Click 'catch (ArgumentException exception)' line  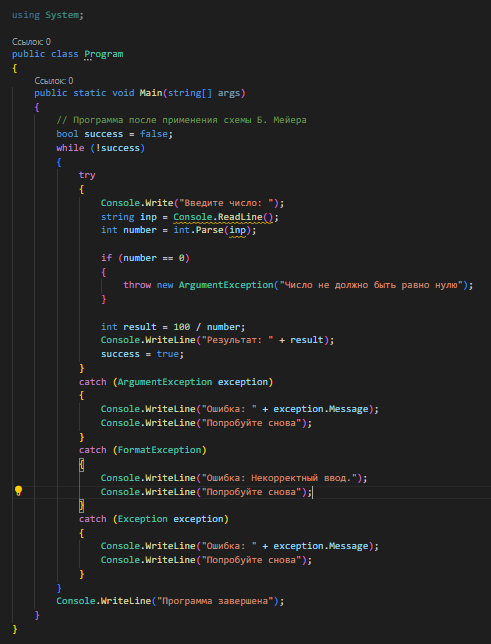pos(176,382)
